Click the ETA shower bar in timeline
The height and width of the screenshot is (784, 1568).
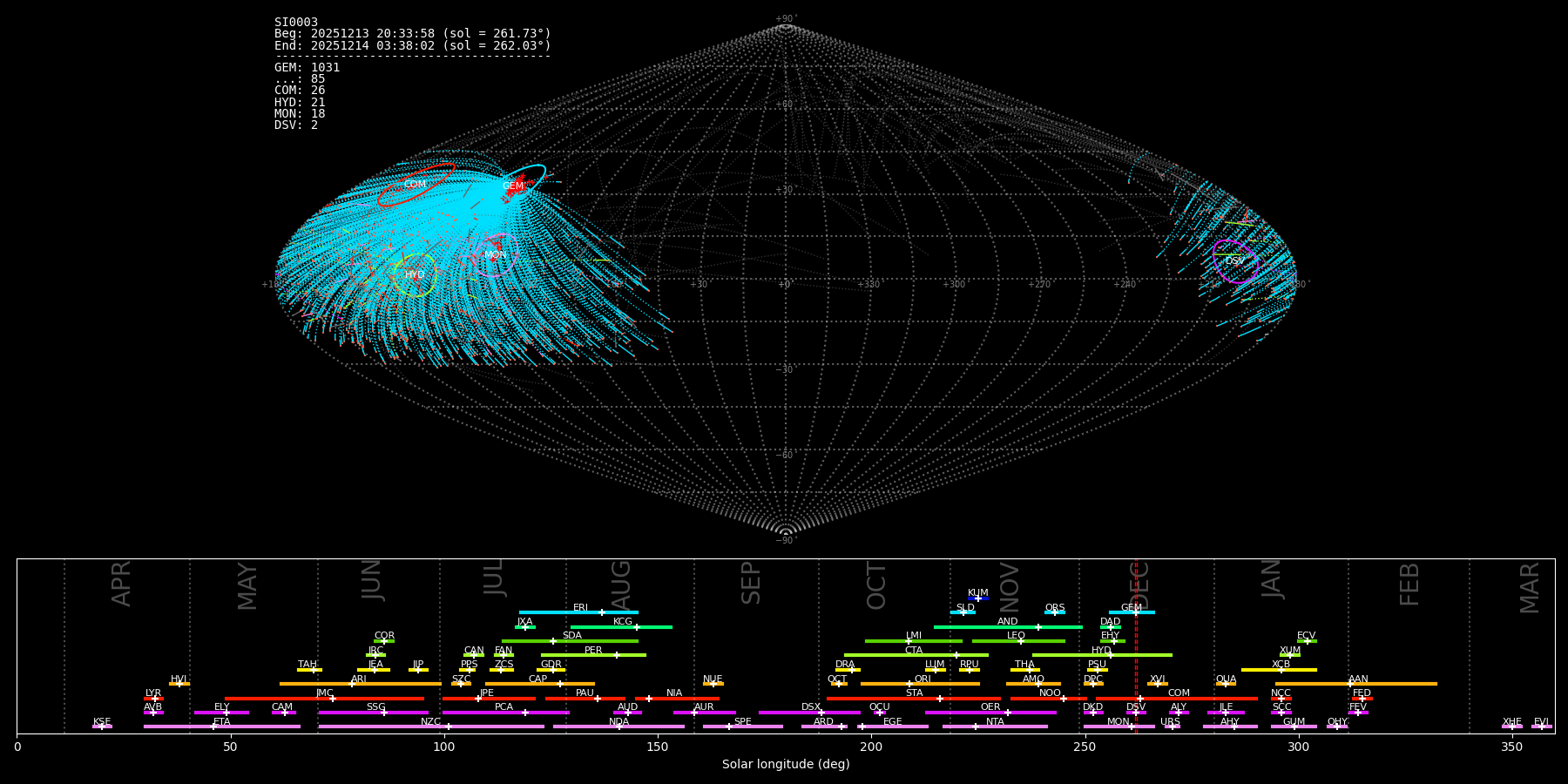click(222, 727)
